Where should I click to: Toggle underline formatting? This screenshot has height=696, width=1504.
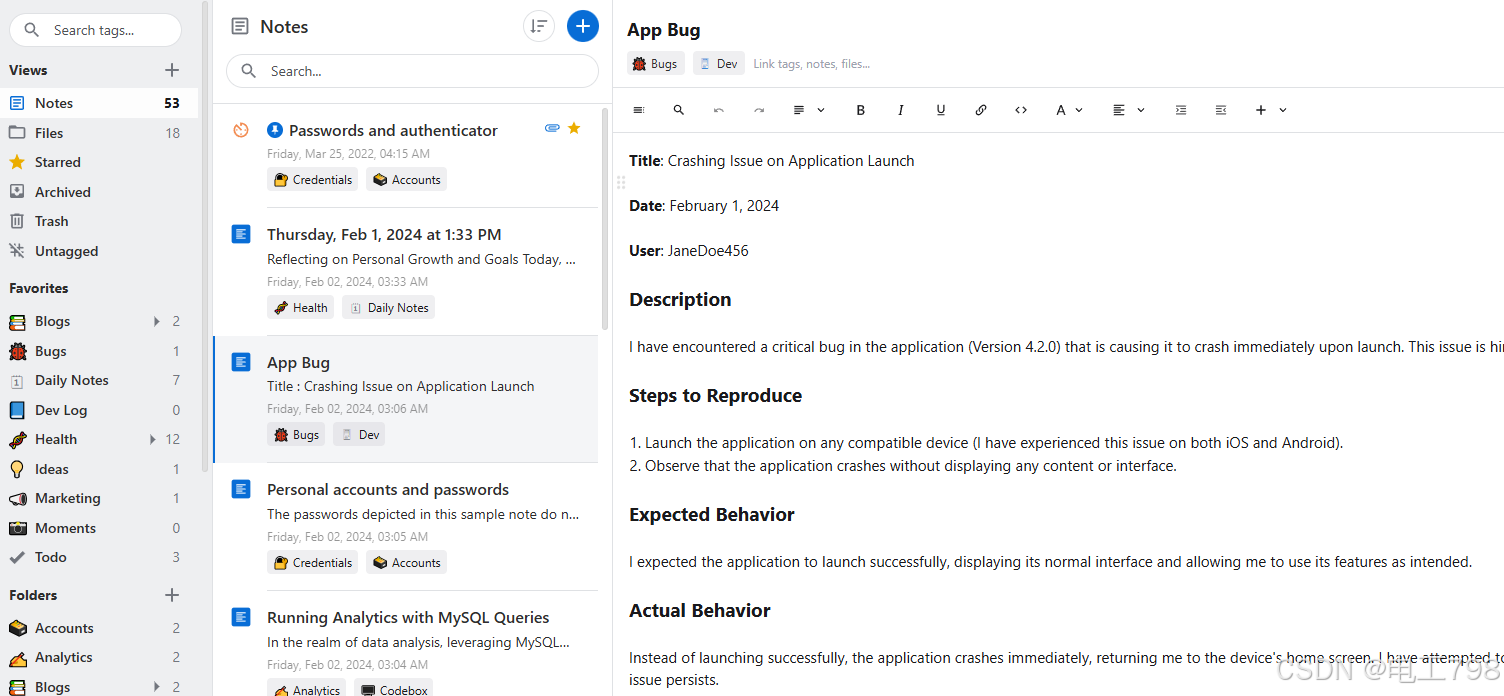click(941, 110)
